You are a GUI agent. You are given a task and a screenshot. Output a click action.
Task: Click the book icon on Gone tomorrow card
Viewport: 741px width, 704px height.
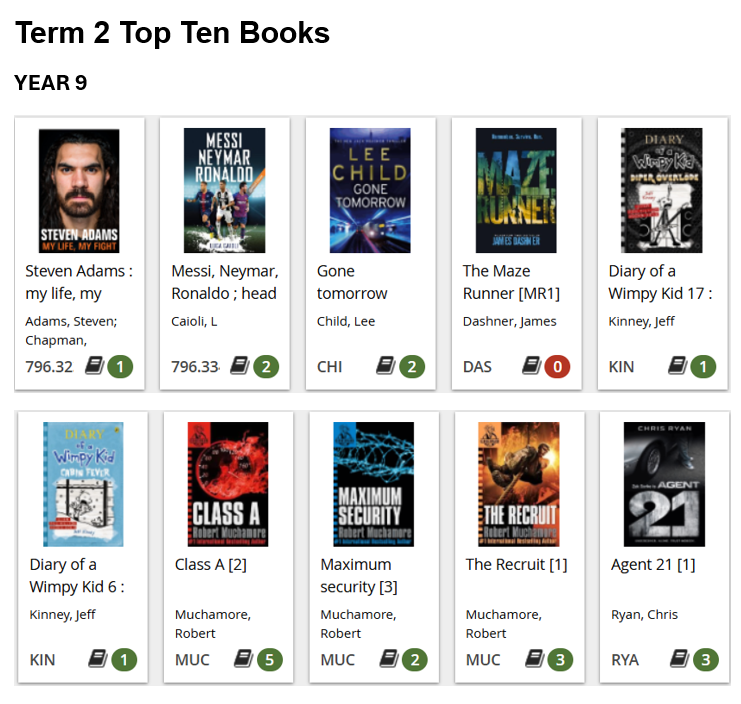point(386,366)
